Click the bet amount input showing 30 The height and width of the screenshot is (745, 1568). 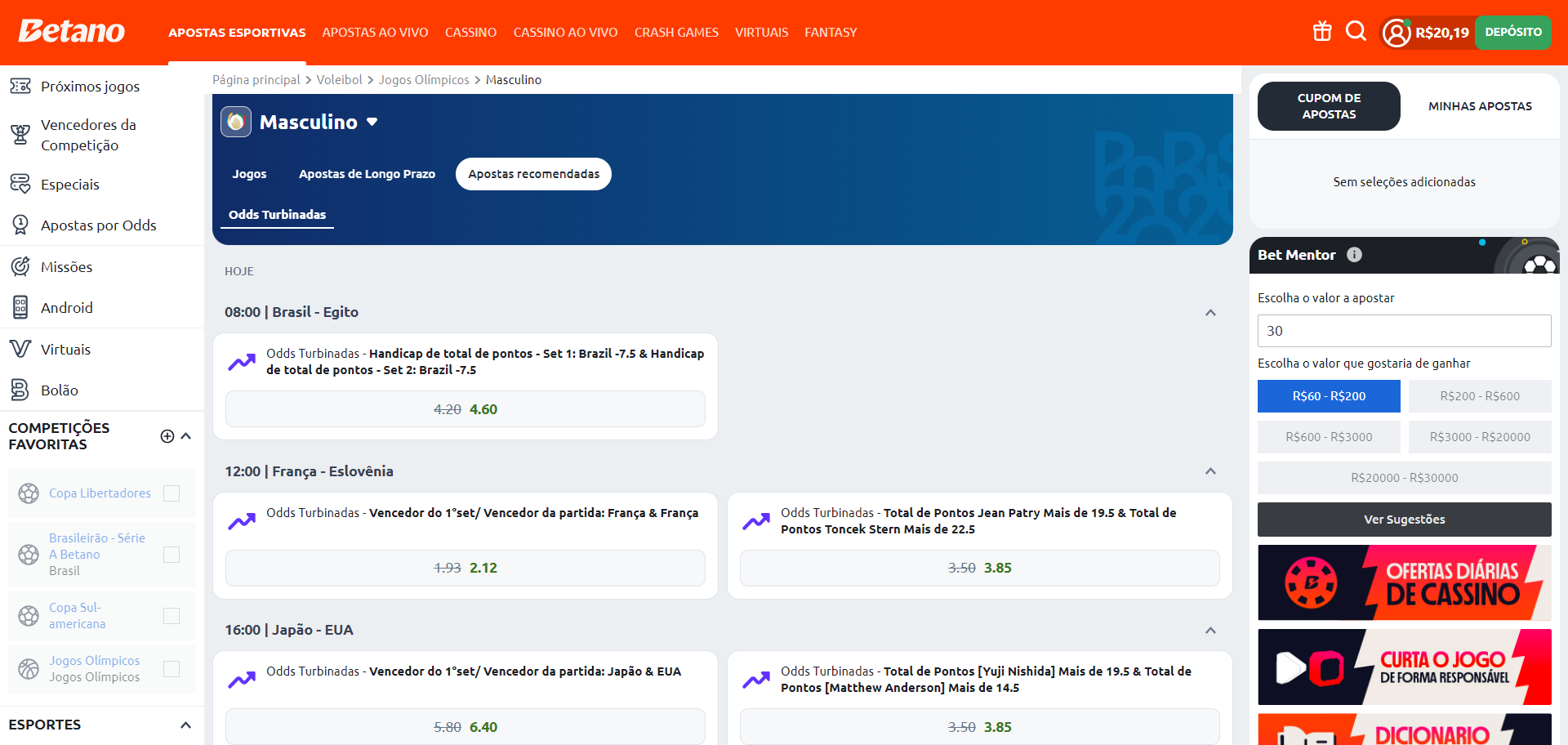[x=1404, y=330]
